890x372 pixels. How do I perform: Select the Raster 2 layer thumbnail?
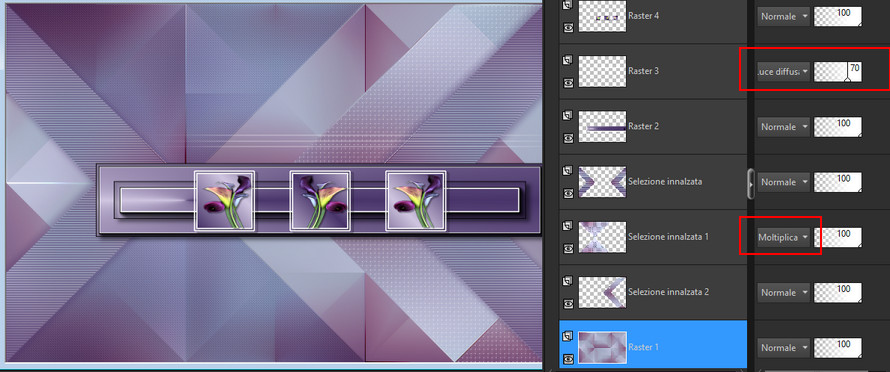602,126
